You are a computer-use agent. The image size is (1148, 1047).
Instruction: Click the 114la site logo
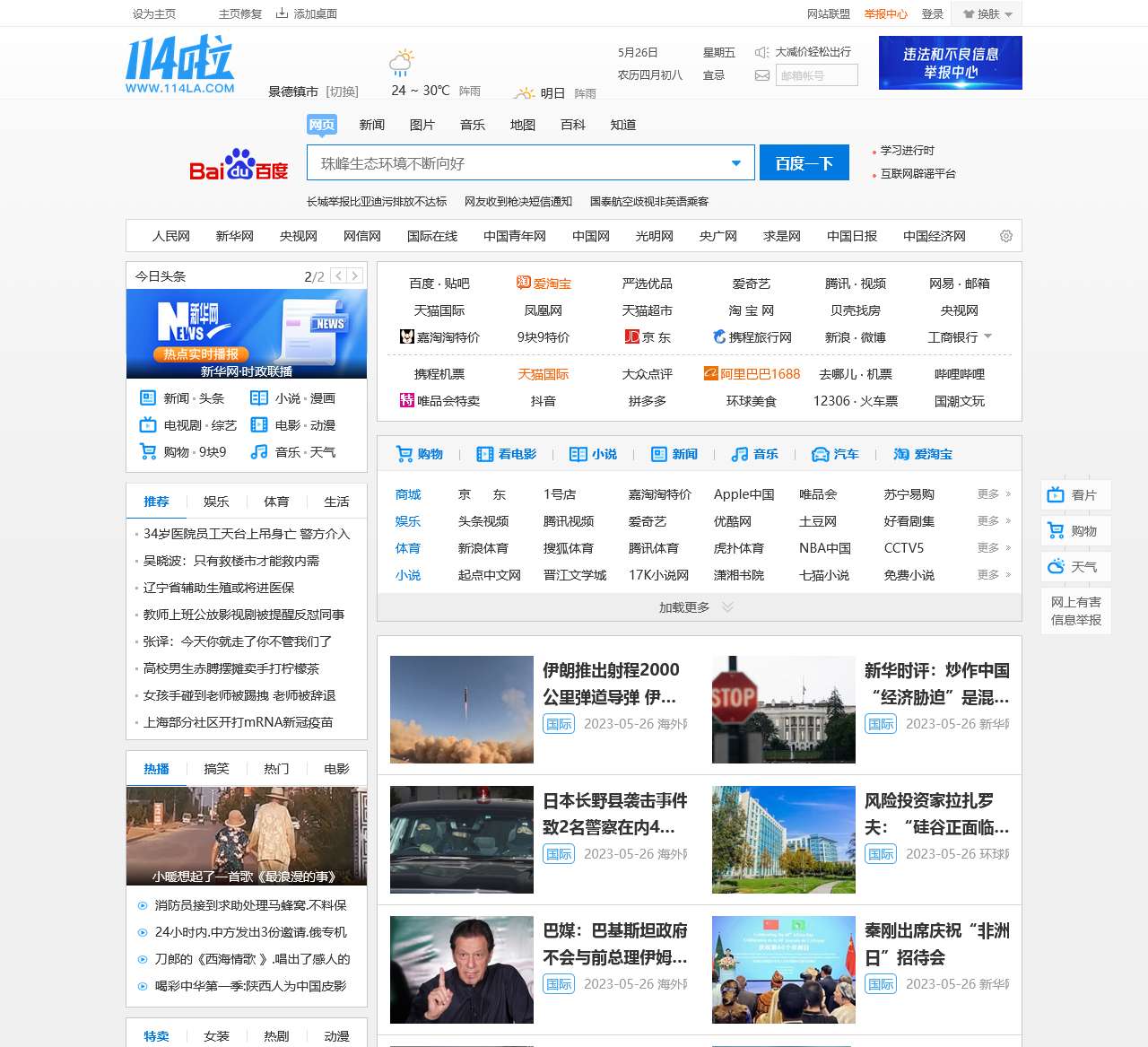click(x=179, y=65)
